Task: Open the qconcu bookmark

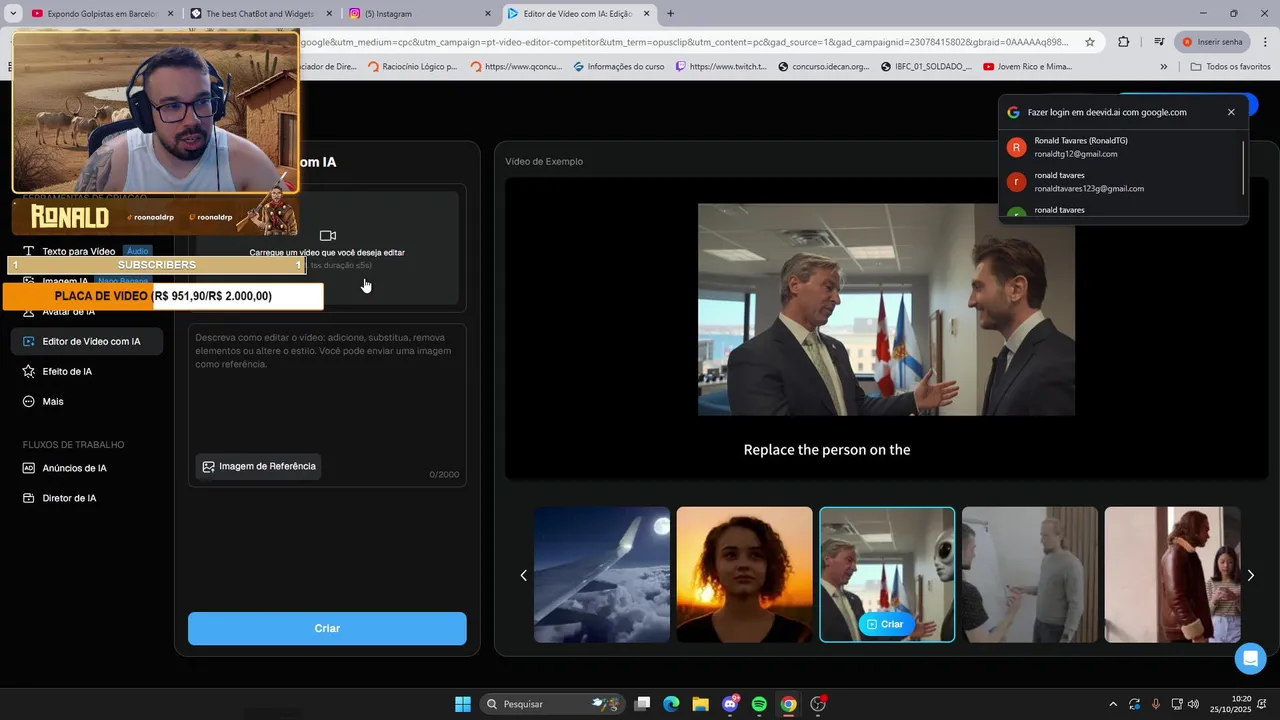Action: click(x=518, y=67)
